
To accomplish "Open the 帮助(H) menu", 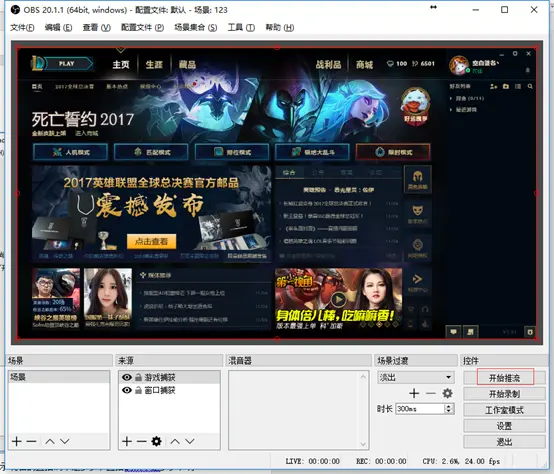I will click(279, 28).
